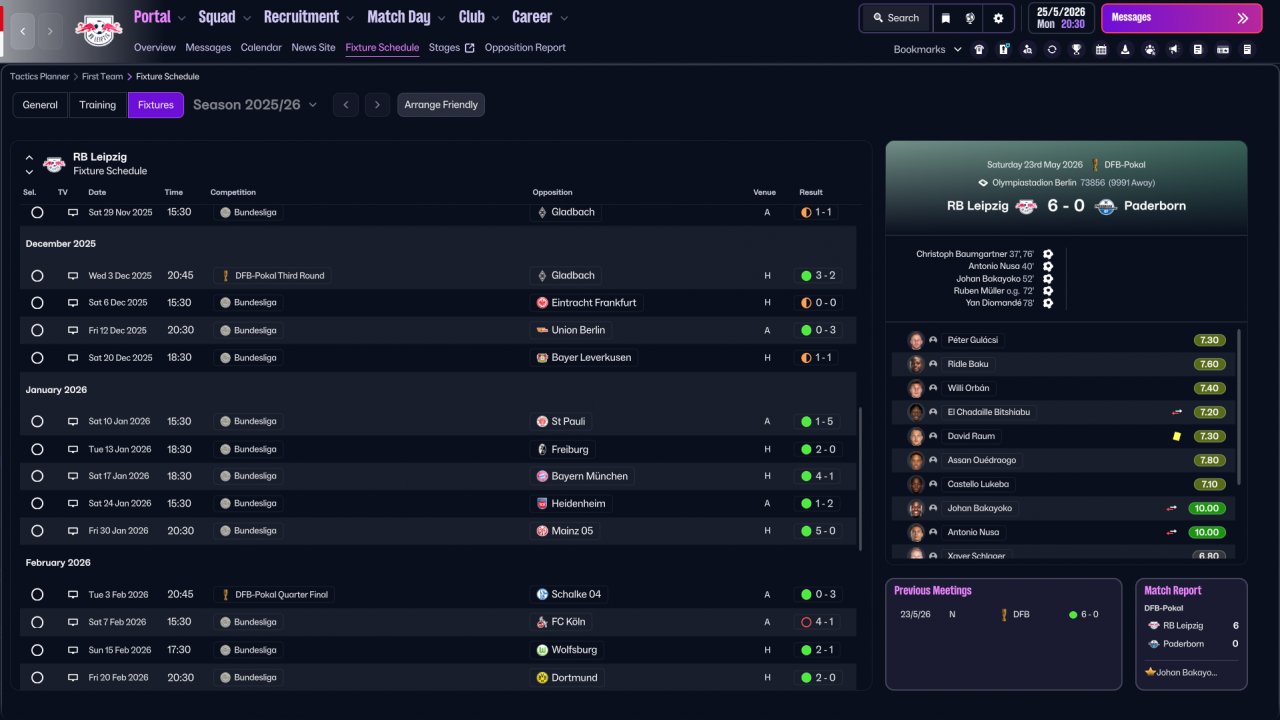Open the purple Messages button
The height and width of the screenshot is (720, 1280).
tap(1181, 18)
